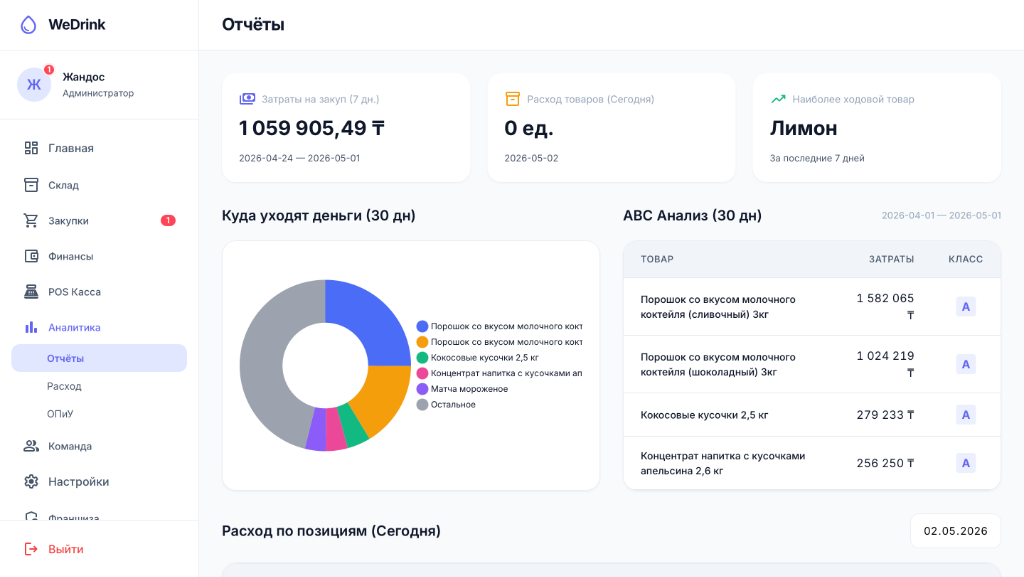Select the Кокосовые кусочки 2,5 кг row
Screen dimensions: 1024x577
(x=812, y=414)
